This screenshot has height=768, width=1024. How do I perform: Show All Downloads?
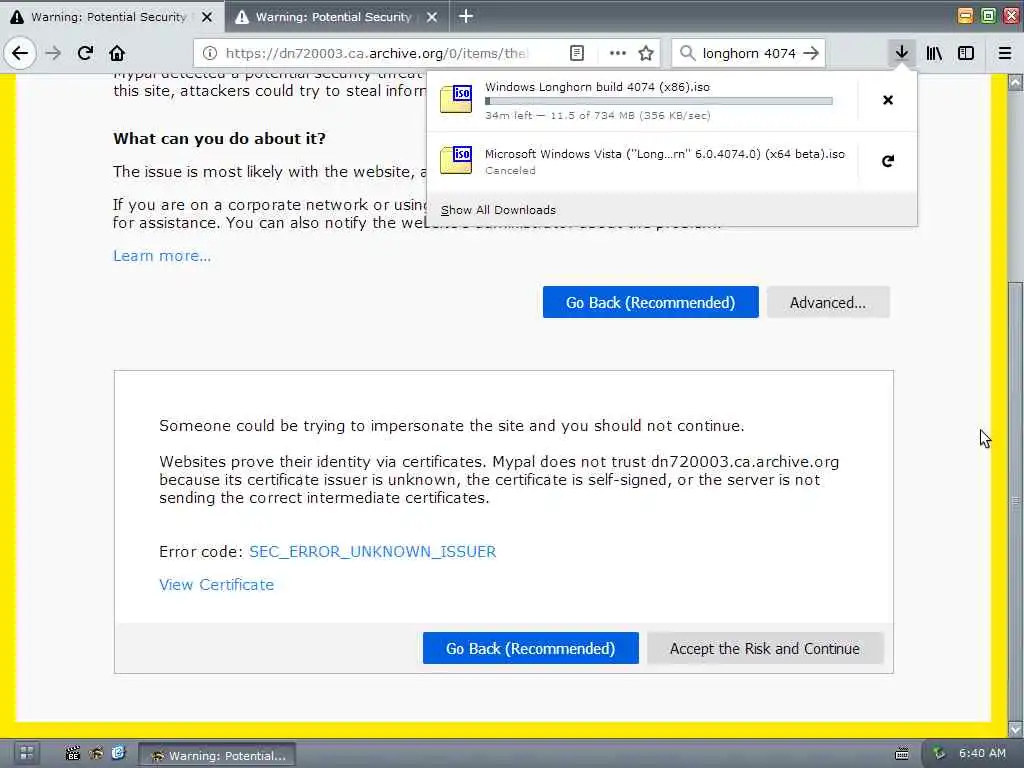pos(498,210)
